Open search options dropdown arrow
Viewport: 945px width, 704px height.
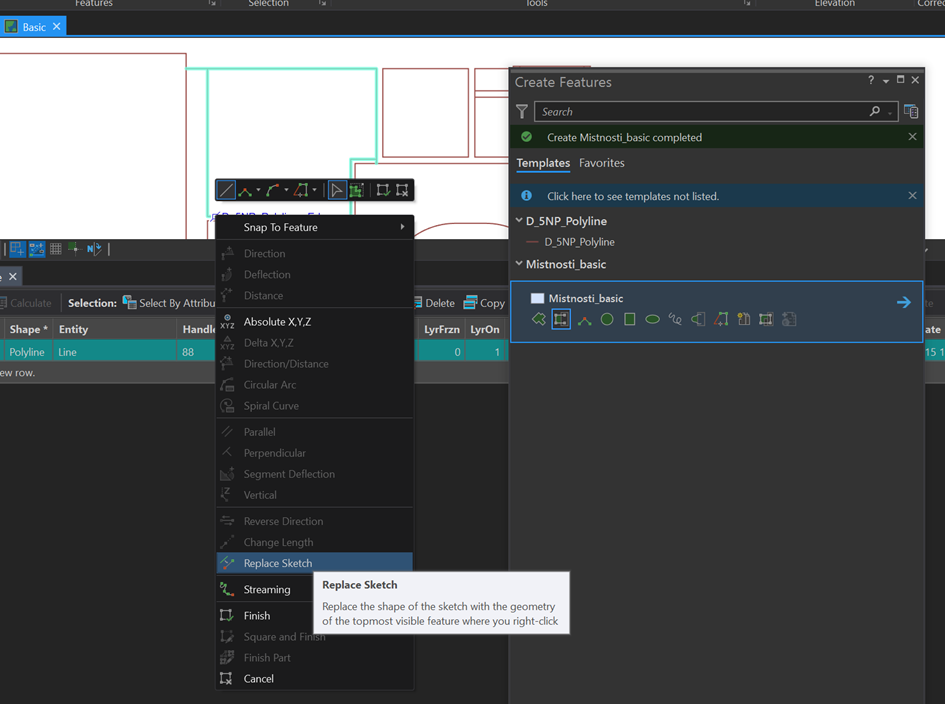[x=890, y=112]
